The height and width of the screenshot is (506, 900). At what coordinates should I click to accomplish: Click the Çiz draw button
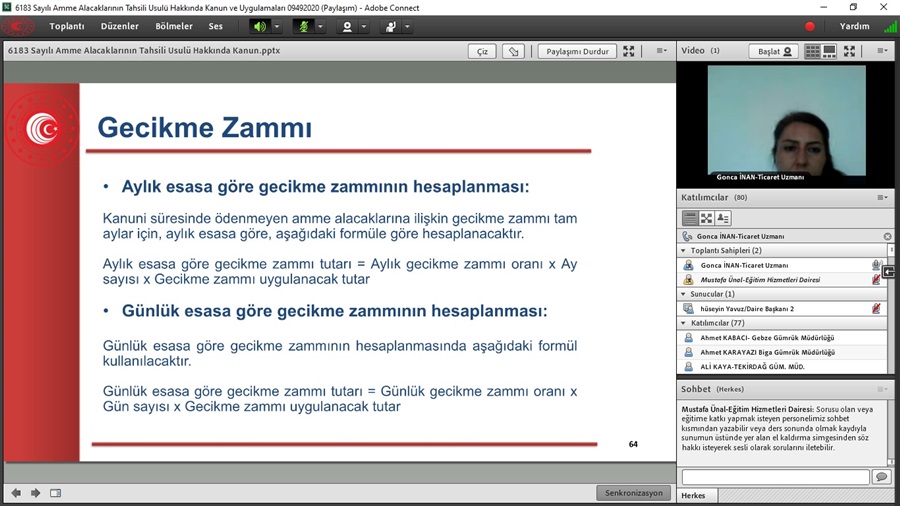coord(482,51)
